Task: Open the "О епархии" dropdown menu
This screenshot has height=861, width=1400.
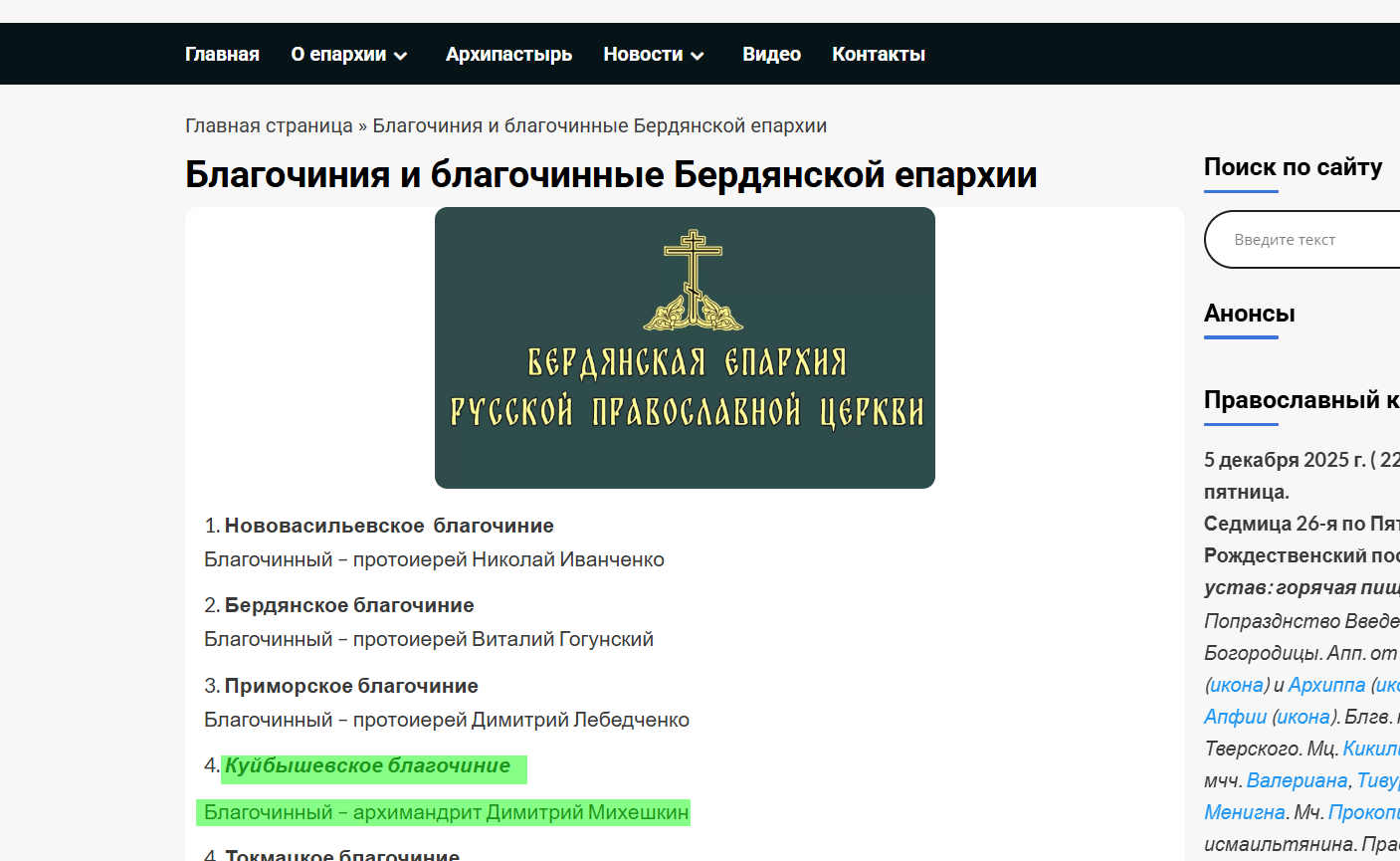Action: pyautogui.click(x=339, y=54)
